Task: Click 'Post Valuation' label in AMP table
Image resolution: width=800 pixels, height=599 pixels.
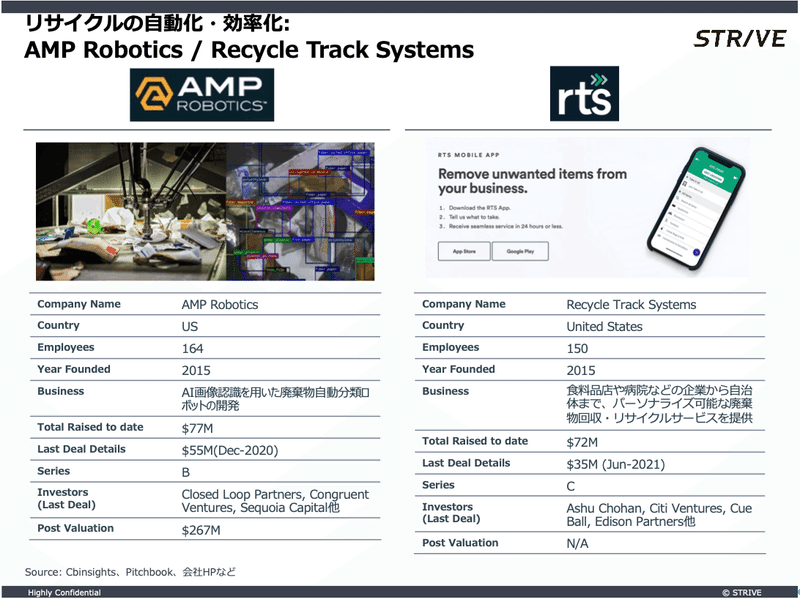Action: [76, 528]
